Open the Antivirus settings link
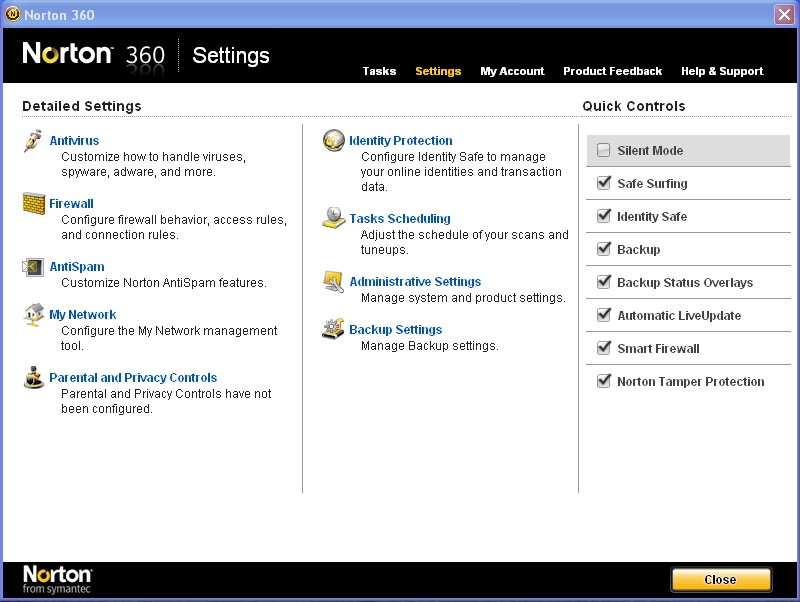 pos(74,141)
